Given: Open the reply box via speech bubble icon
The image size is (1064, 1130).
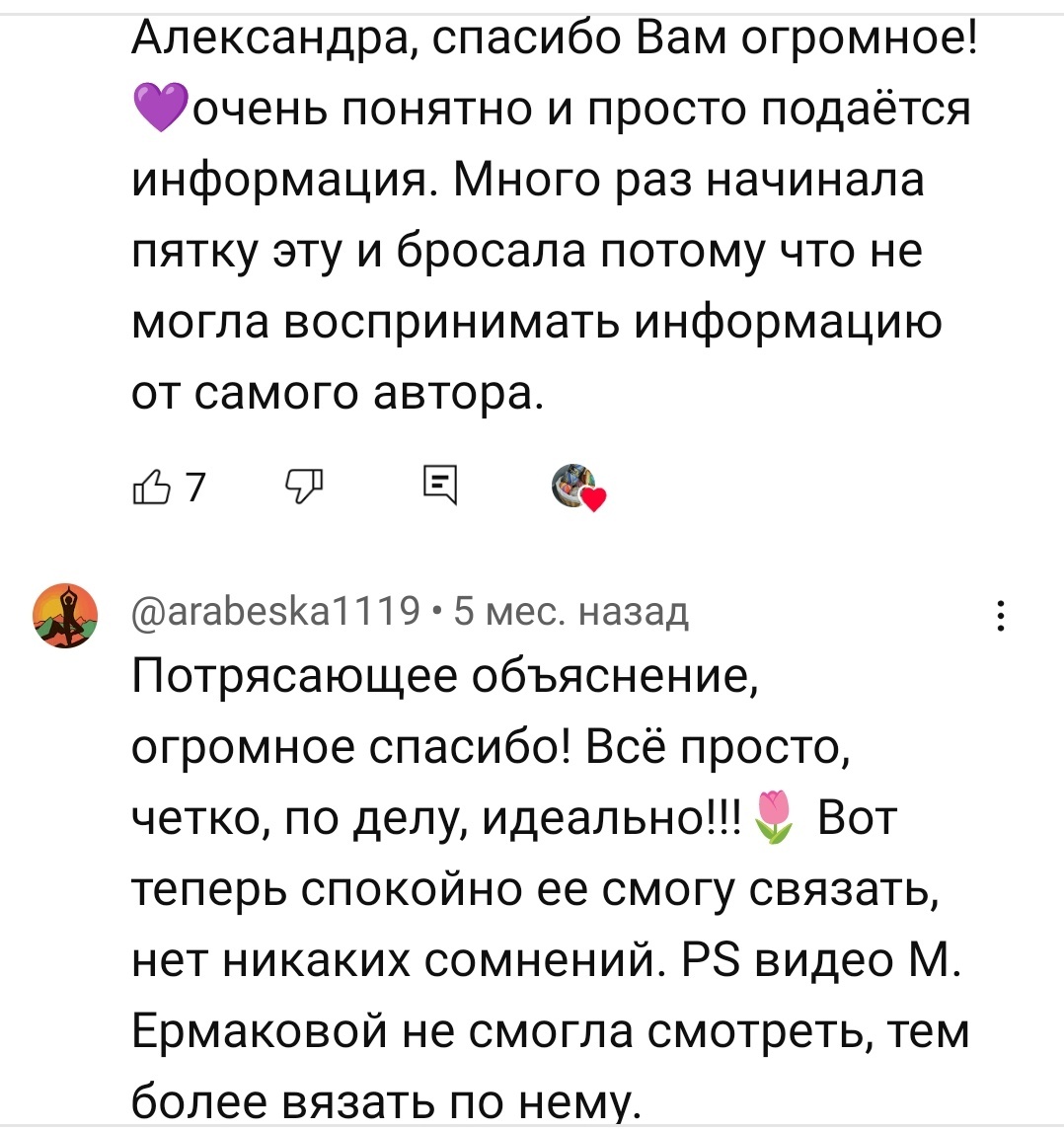Looking at the screenshot, I should click(441, 483).
